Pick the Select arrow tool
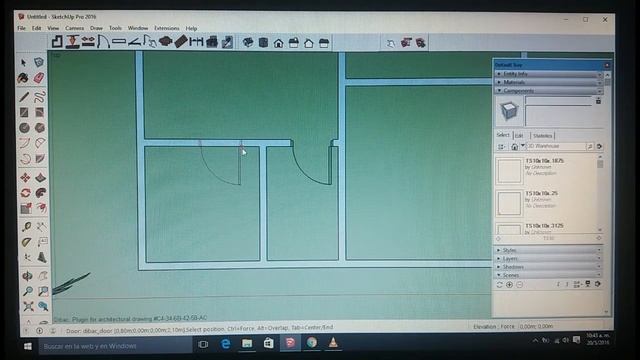Viewport: 640px width, 360px height. pyautogui.click(x=23, y=62)
